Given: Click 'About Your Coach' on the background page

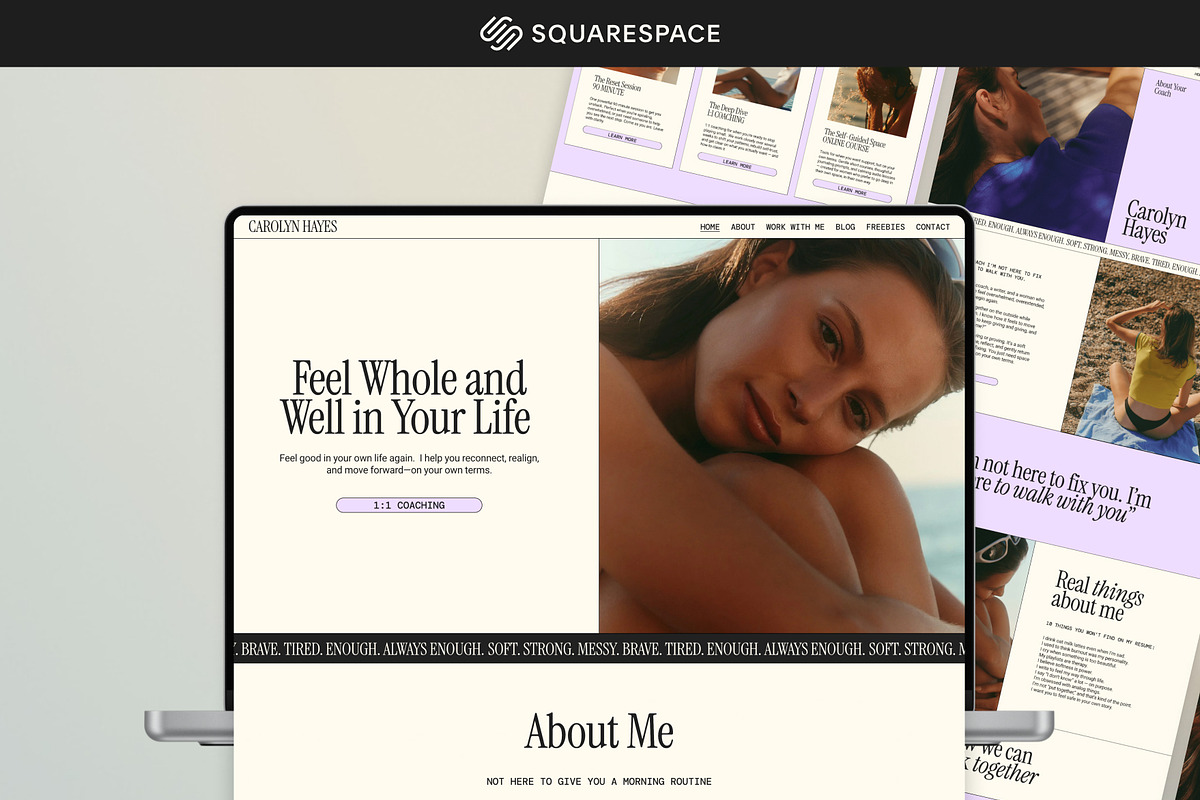Looking at the screenshot, I should point(1169,88).
